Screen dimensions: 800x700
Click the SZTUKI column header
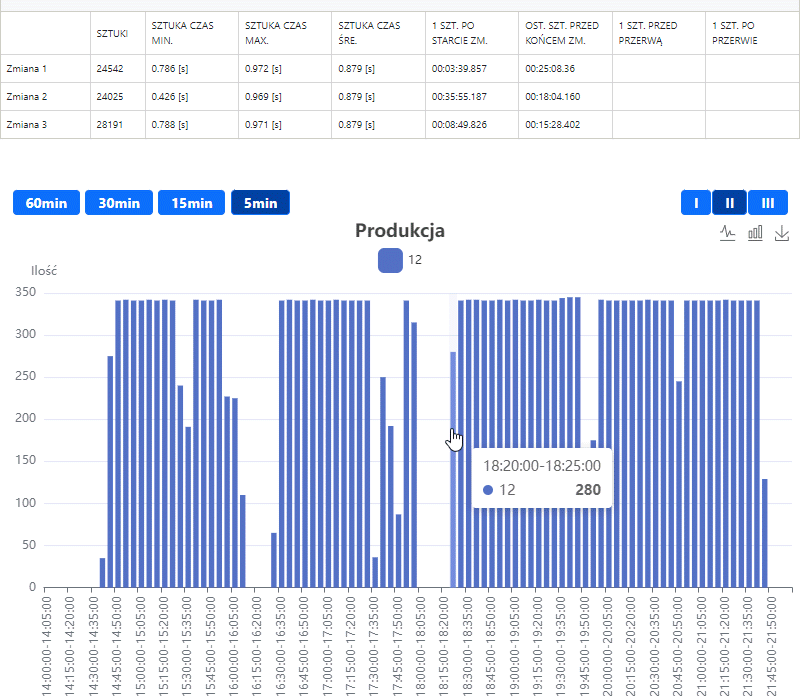(x=112, y=33)
